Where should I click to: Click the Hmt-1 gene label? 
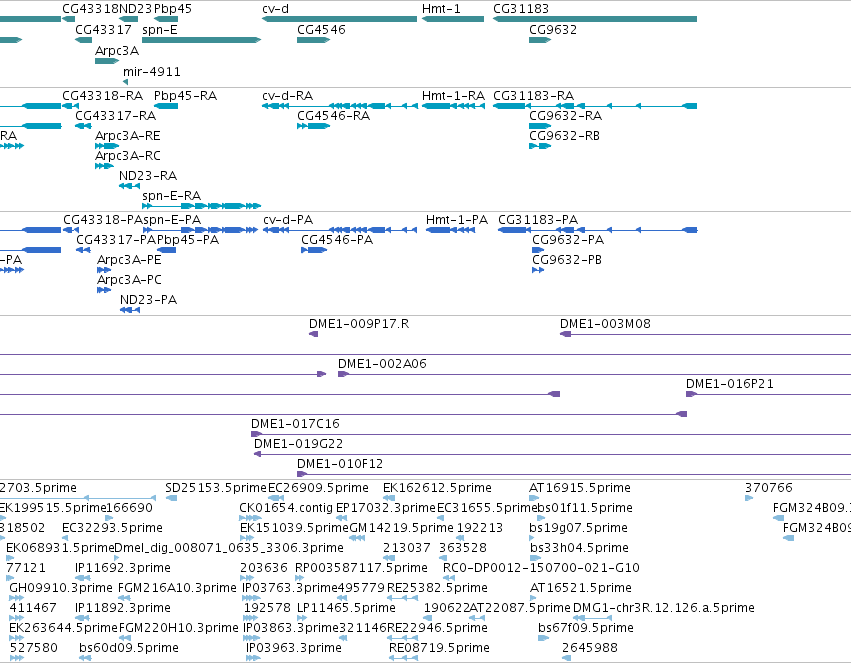coord(441,9)
